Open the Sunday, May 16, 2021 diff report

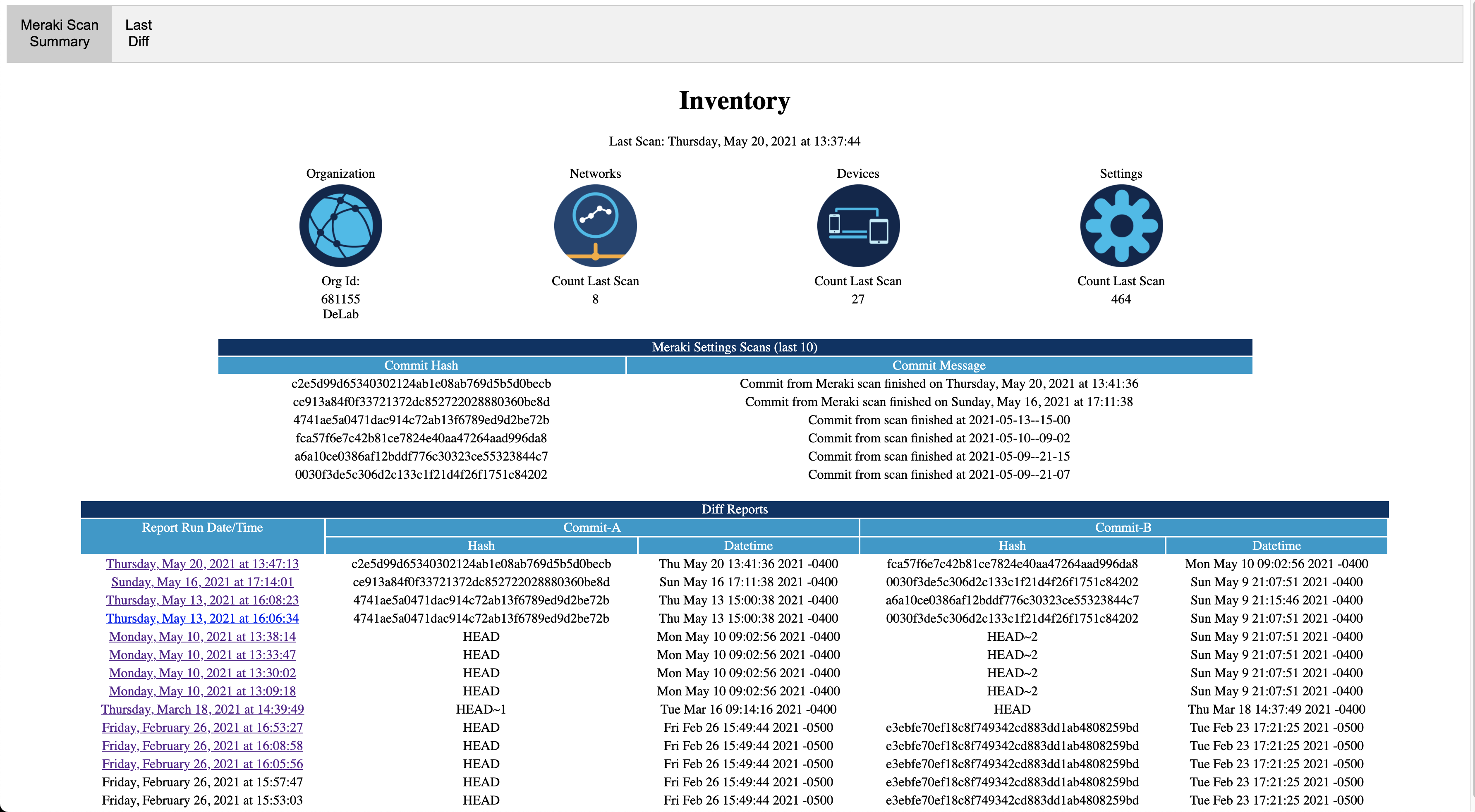click(x=202, y=582)
